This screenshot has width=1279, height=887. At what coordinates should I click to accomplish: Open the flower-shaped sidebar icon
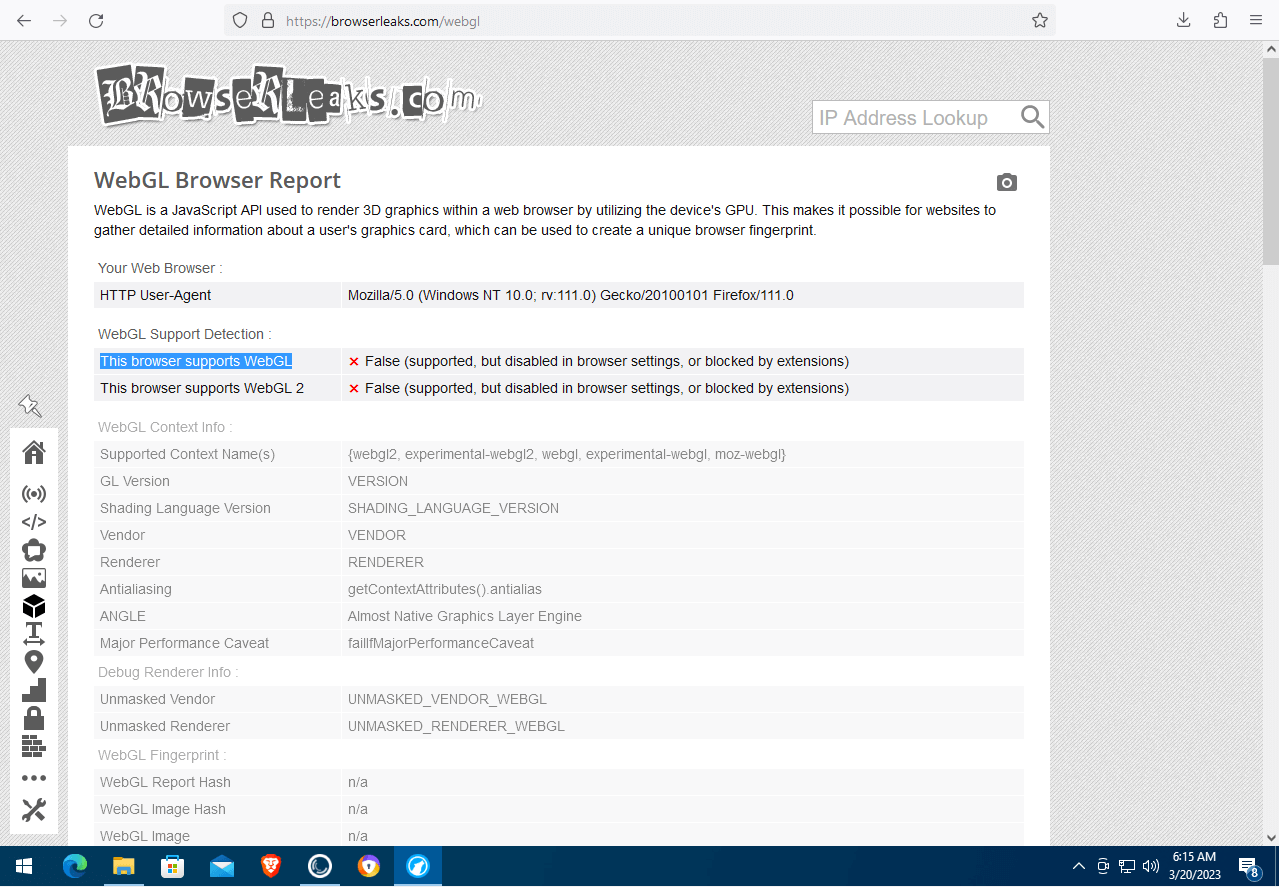point(34,550)
